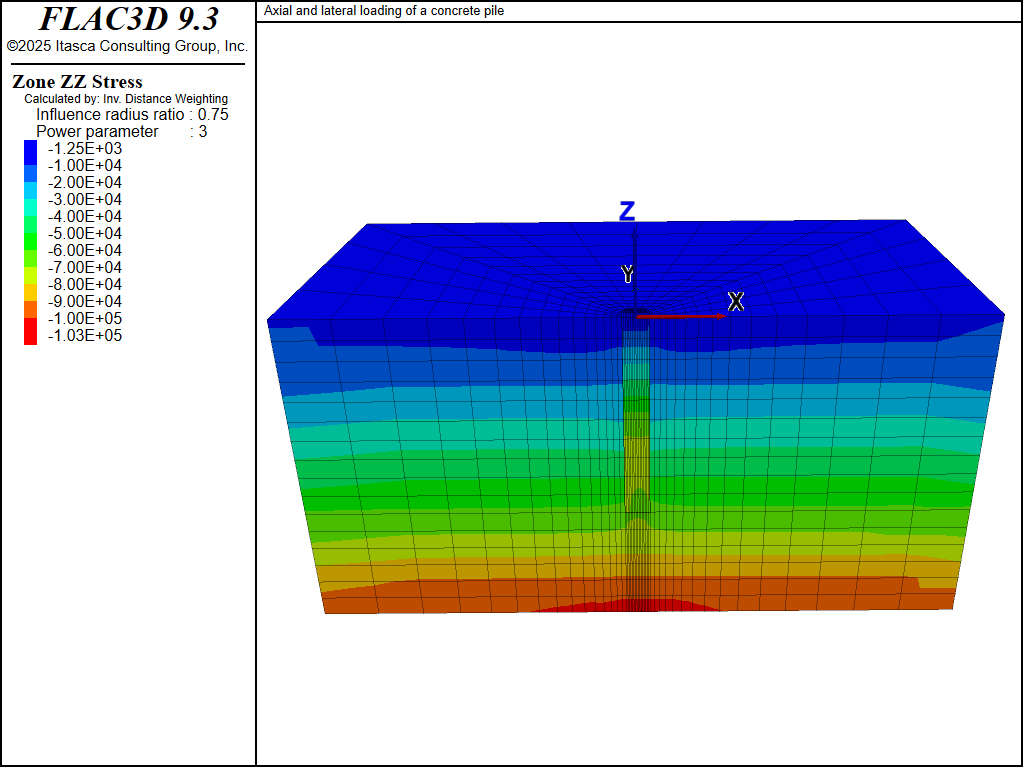Click the Itasca Consulting Group copyright text

127,46
